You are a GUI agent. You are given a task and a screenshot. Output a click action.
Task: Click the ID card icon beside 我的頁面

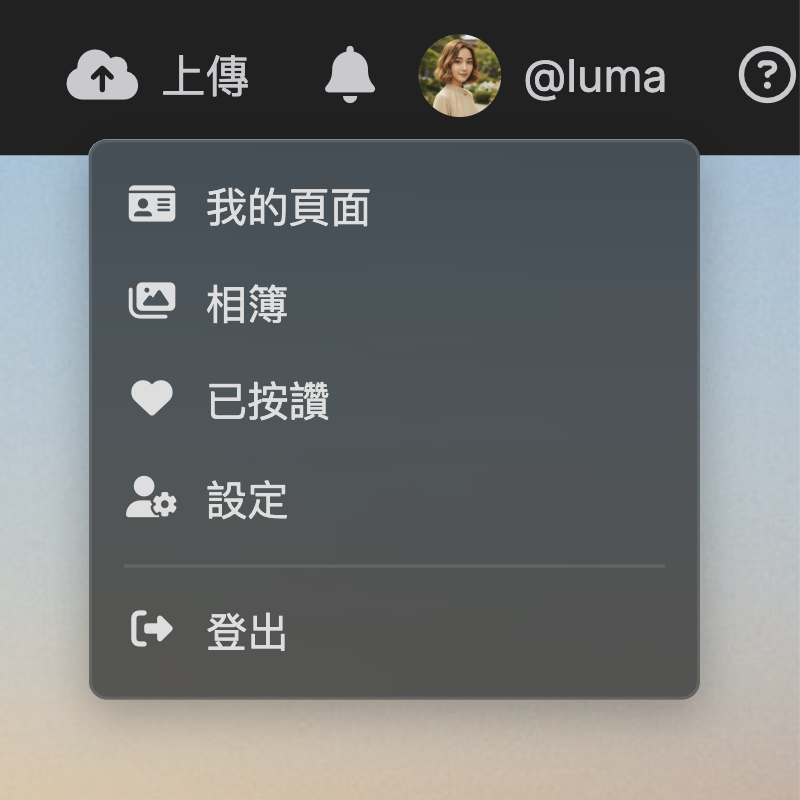click(x=152, y=204)
